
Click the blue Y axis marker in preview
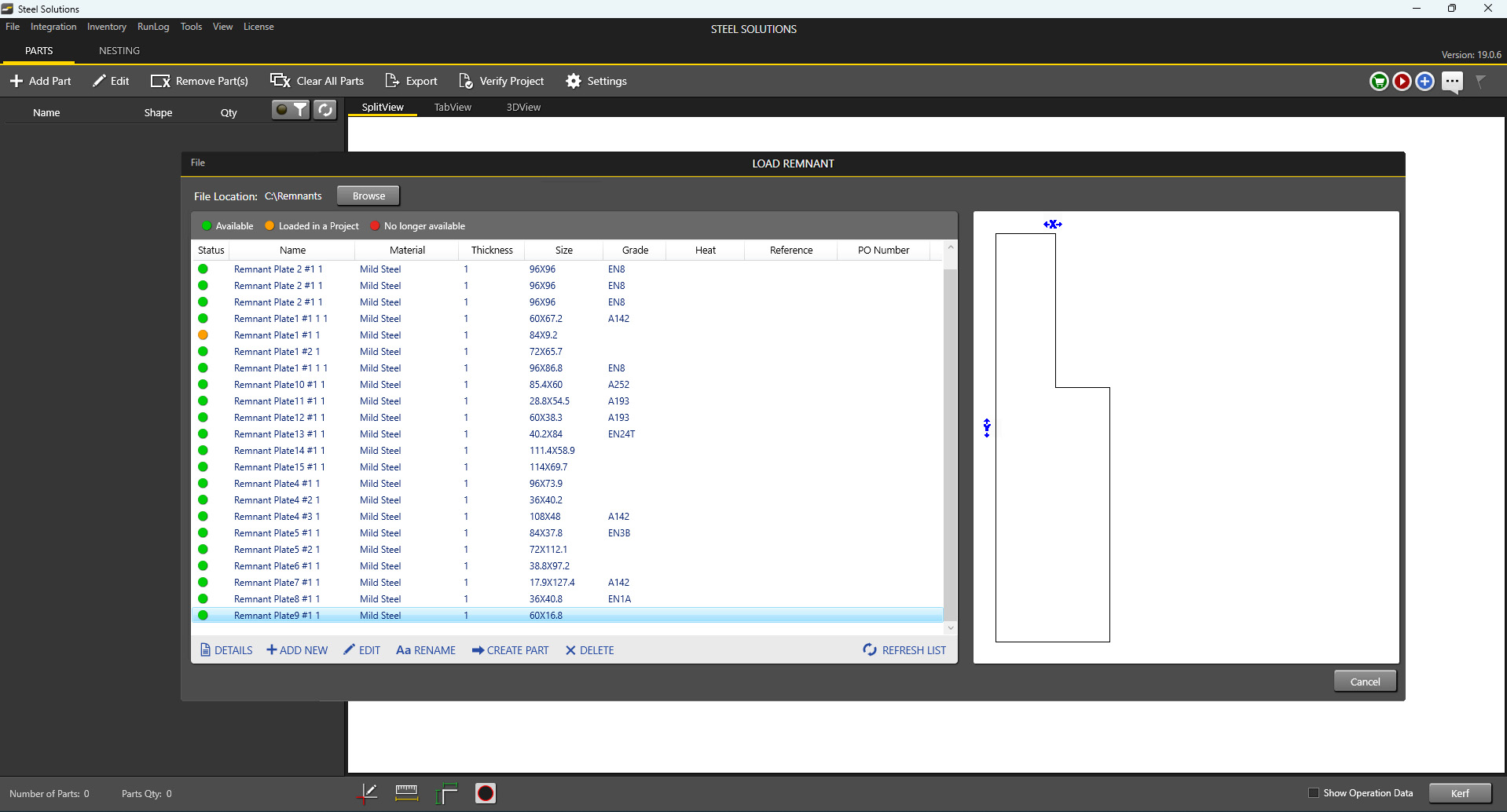click(987, 428)
